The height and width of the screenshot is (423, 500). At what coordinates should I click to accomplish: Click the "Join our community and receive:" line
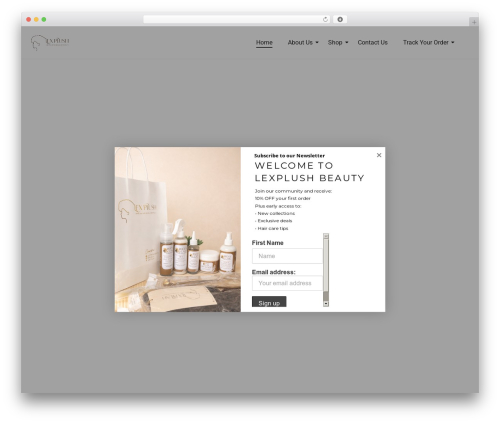[x=293, y=191]
